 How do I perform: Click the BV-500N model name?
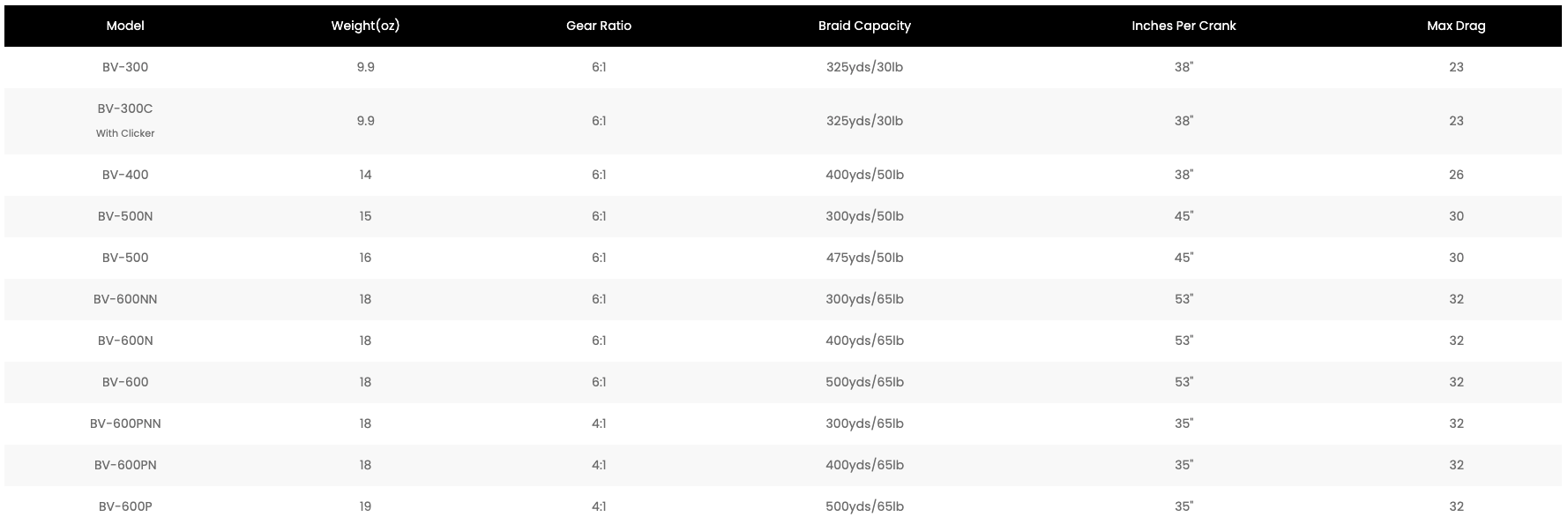[x=125, y=216]
